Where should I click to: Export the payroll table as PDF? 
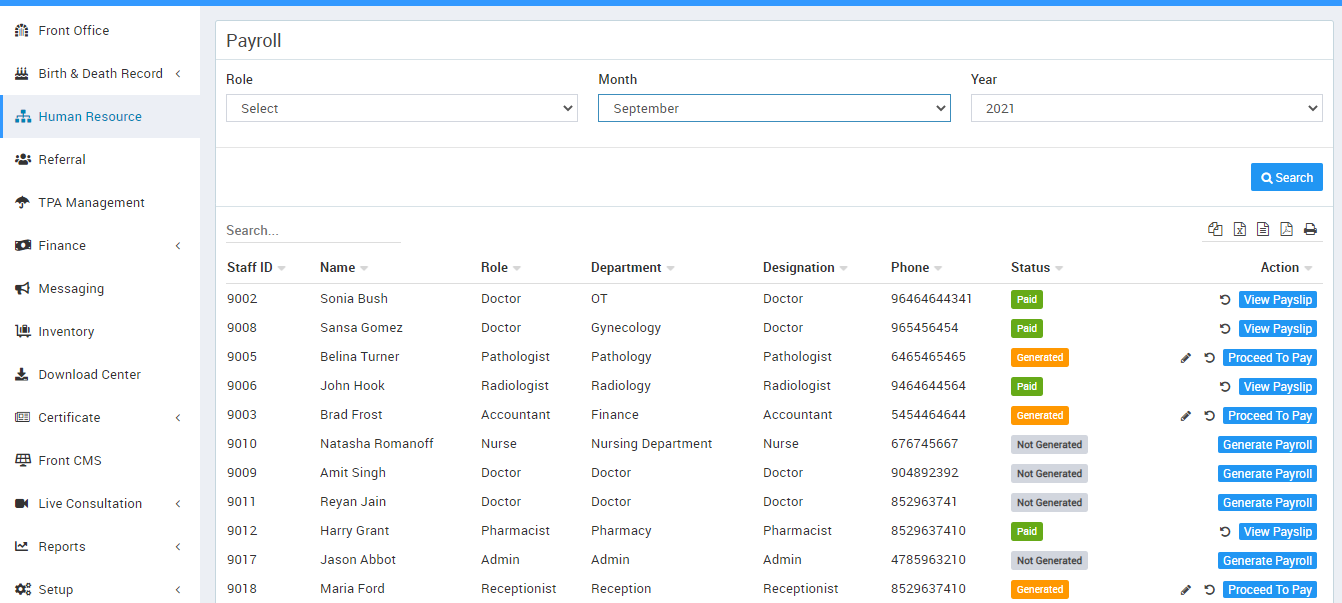(1286, 229)
